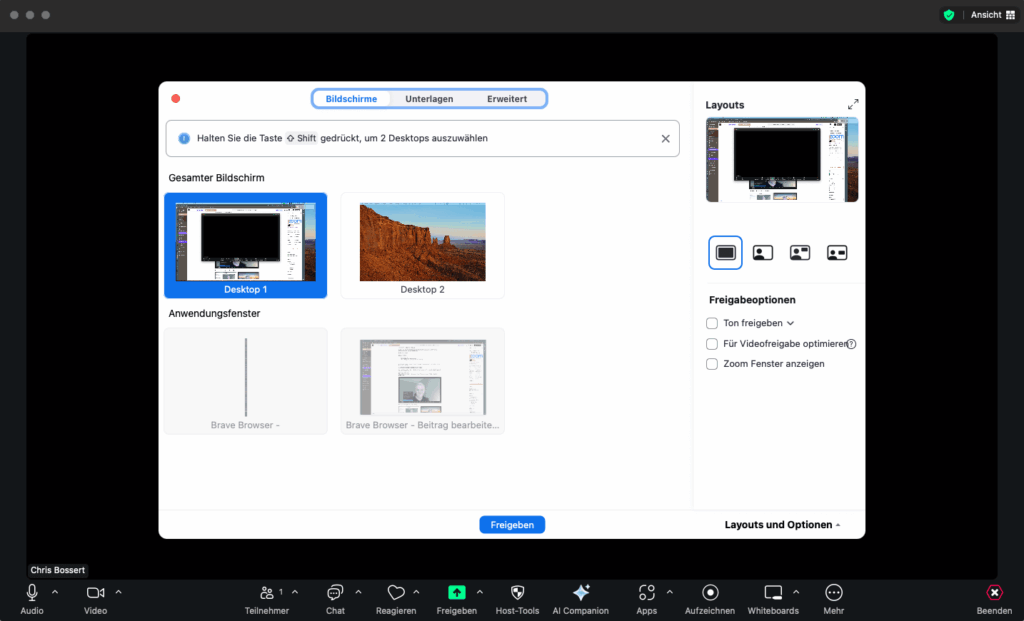Screen dimensions: 1024x621
Task: Enable the Ton freigeben checkbox
Action: (x=712, y=323)
